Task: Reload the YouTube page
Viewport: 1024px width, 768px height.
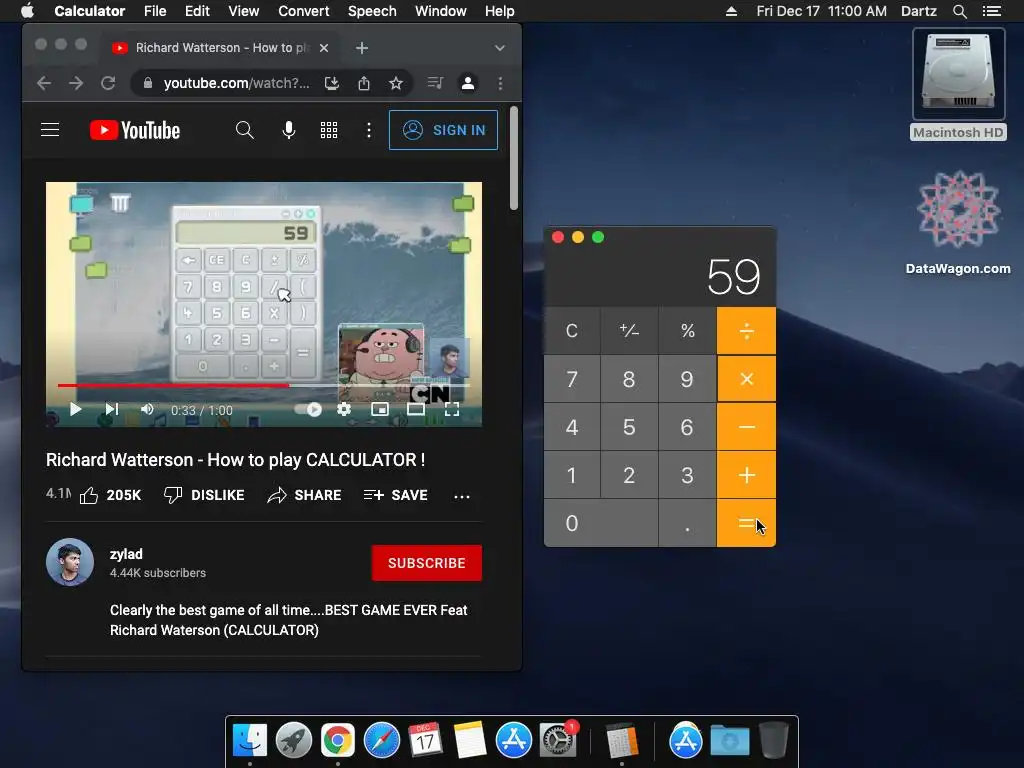Action: (x=108, y=83)
